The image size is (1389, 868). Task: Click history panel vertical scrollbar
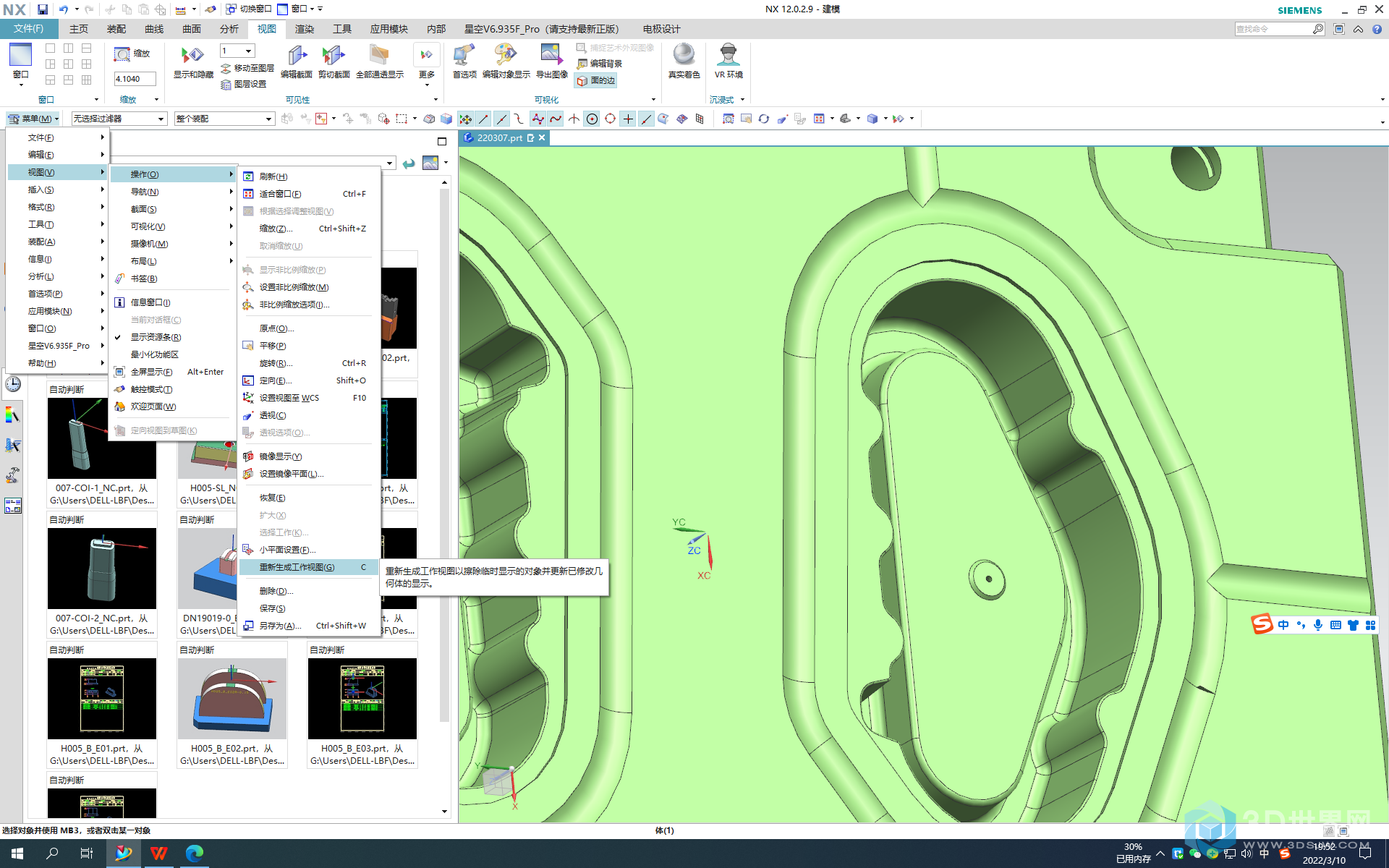coord(444,456)
